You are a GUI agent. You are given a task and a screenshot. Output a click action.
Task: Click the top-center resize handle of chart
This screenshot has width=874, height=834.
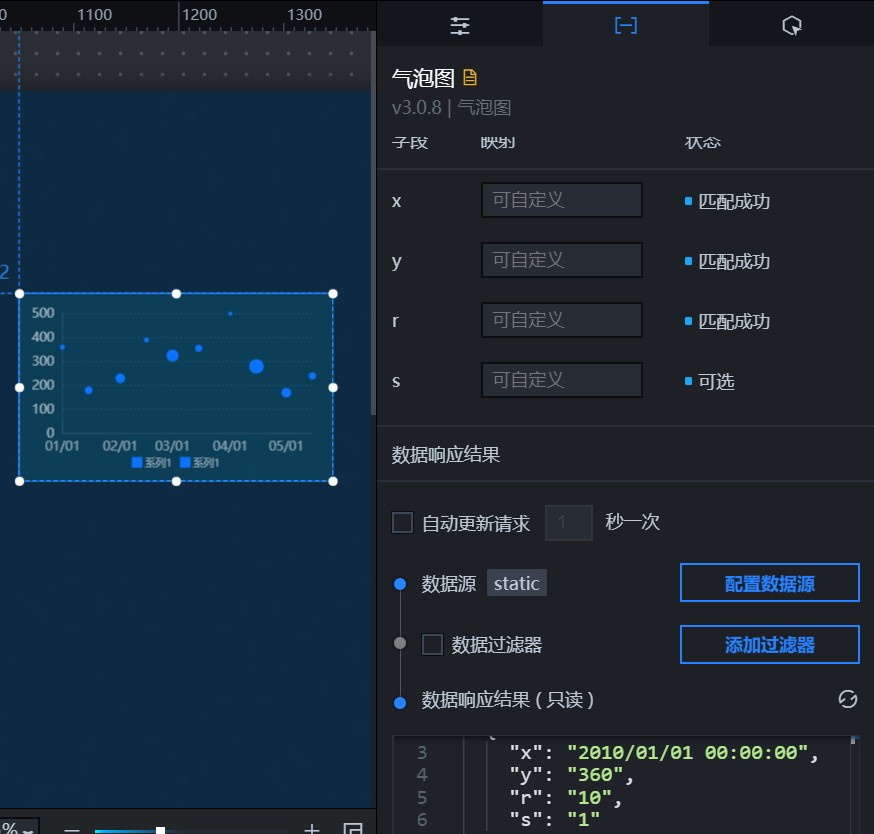pos(176,293)
